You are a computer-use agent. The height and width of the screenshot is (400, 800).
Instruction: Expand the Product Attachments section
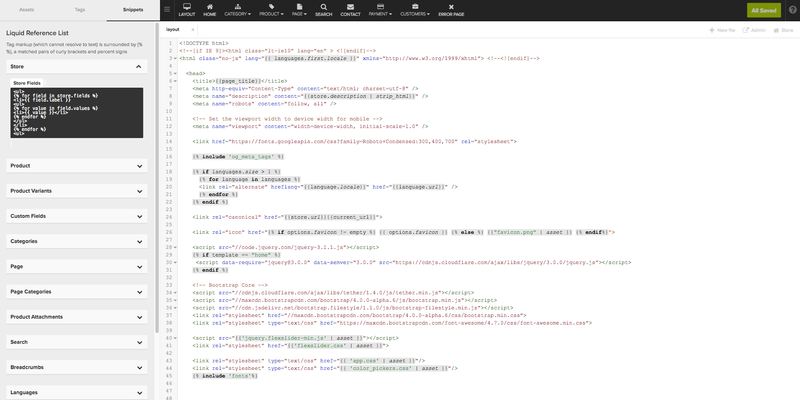(77, 317)
